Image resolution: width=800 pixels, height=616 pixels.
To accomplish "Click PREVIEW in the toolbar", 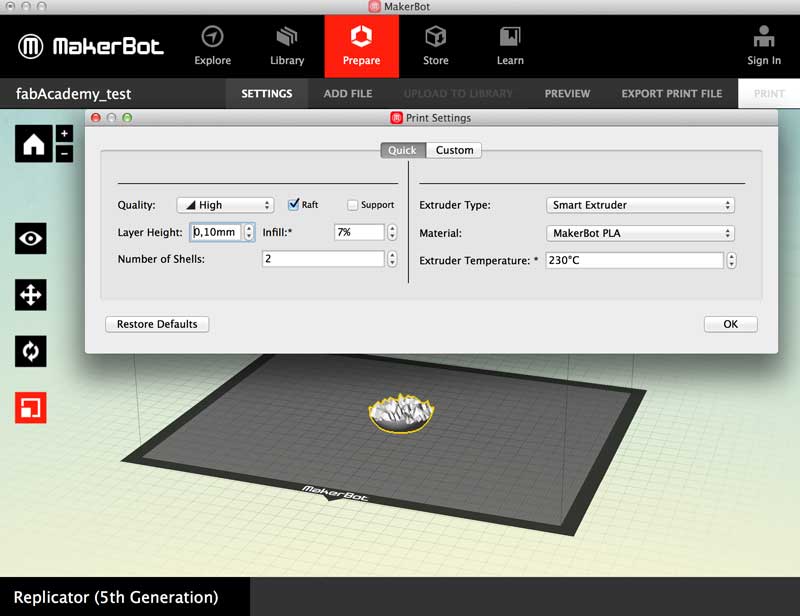I will tap(567, 93).
